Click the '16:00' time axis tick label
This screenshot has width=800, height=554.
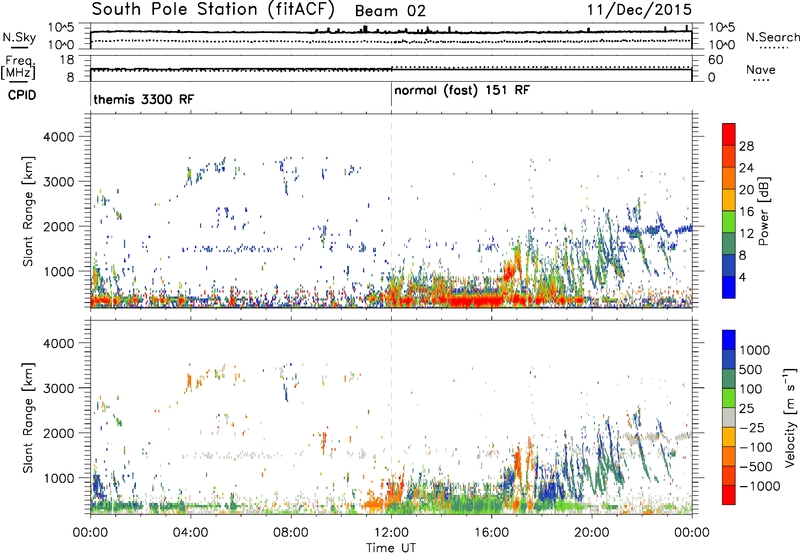[491, 533]
